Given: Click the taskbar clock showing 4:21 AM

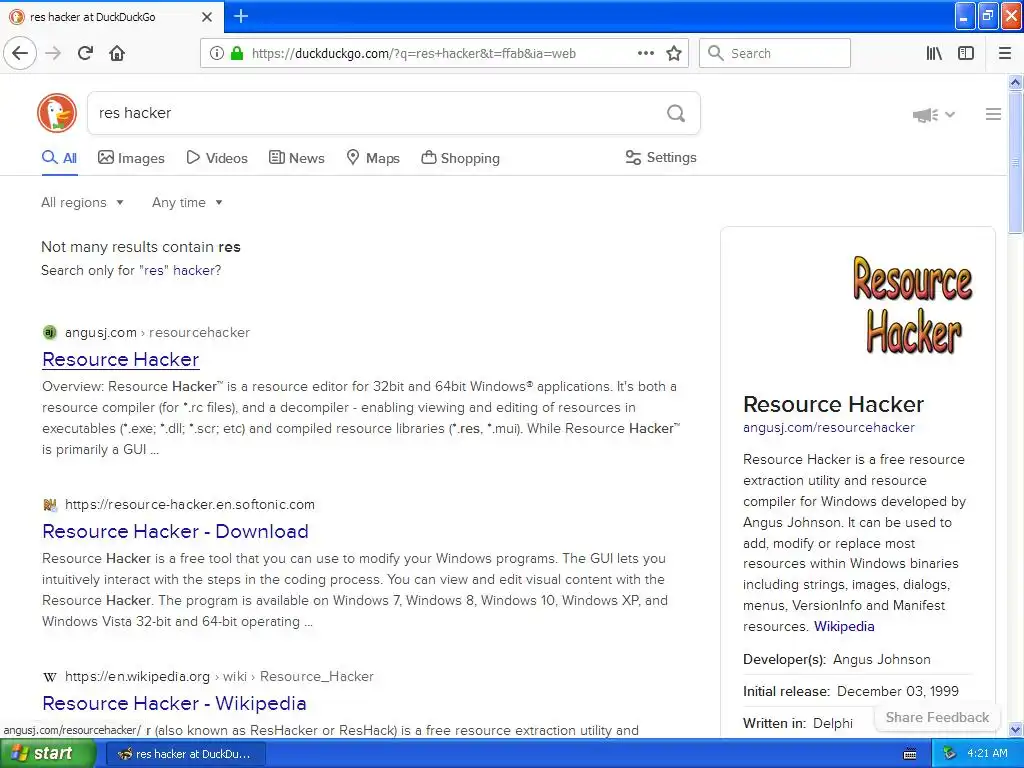Looking at the screenshot, I should point(987,754).
